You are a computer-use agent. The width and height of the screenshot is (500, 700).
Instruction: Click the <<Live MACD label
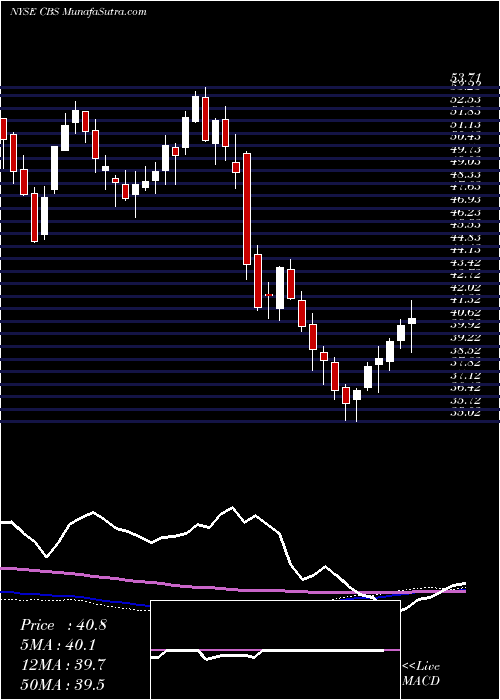[x=421, y=674]
